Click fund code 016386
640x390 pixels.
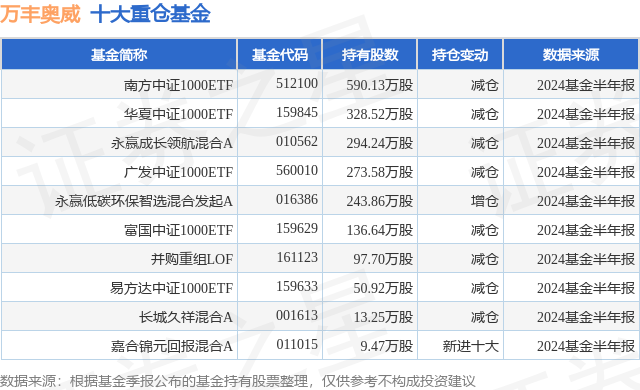coord(297,199)
